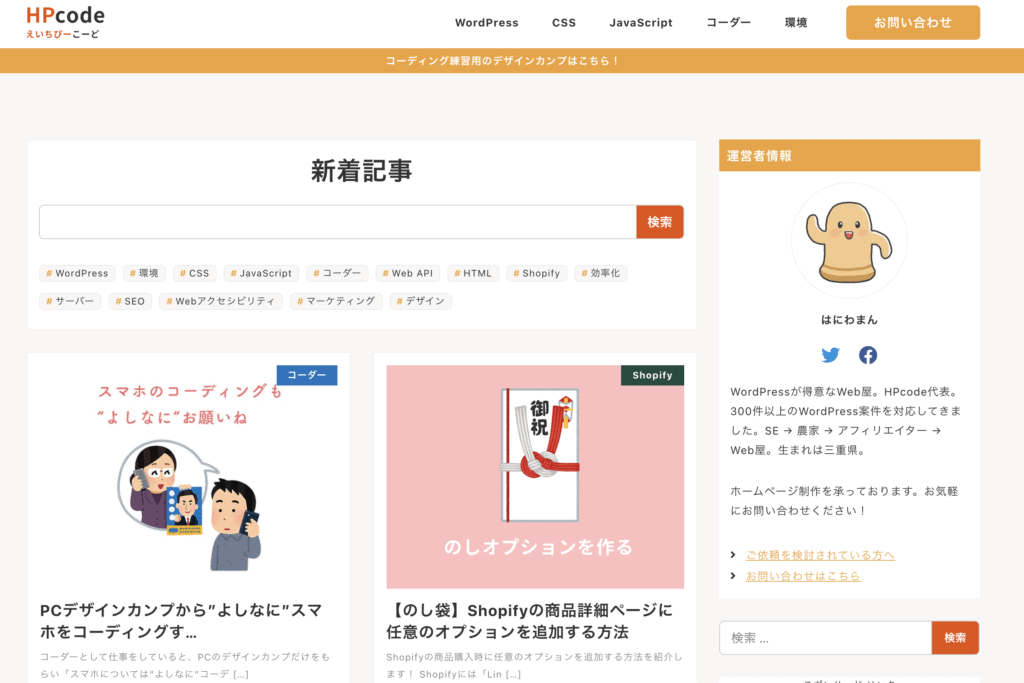The height and width of the screenshot is (683, 1024).
Task: Open the WordPress navigation menu
Action: (x=487, y=22)
